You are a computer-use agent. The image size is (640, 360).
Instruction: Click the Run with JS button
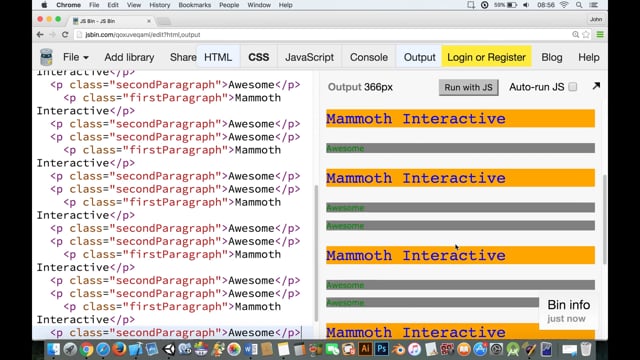pos(469,87)
